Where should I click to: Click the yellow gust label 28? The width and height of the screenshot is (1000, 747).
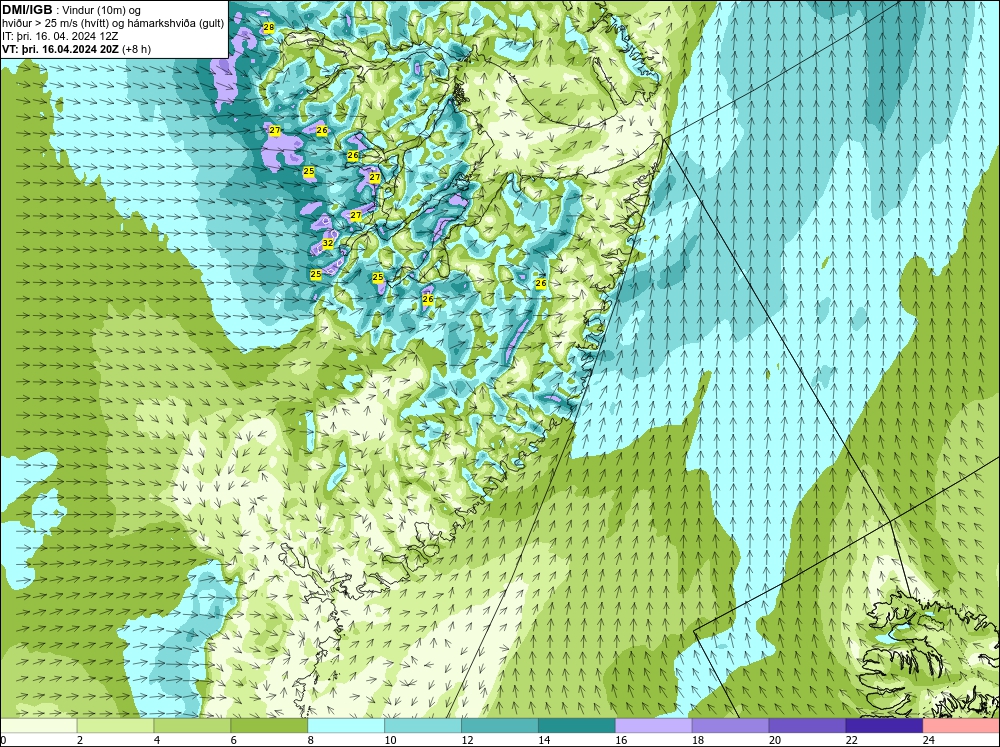point(268,27)
